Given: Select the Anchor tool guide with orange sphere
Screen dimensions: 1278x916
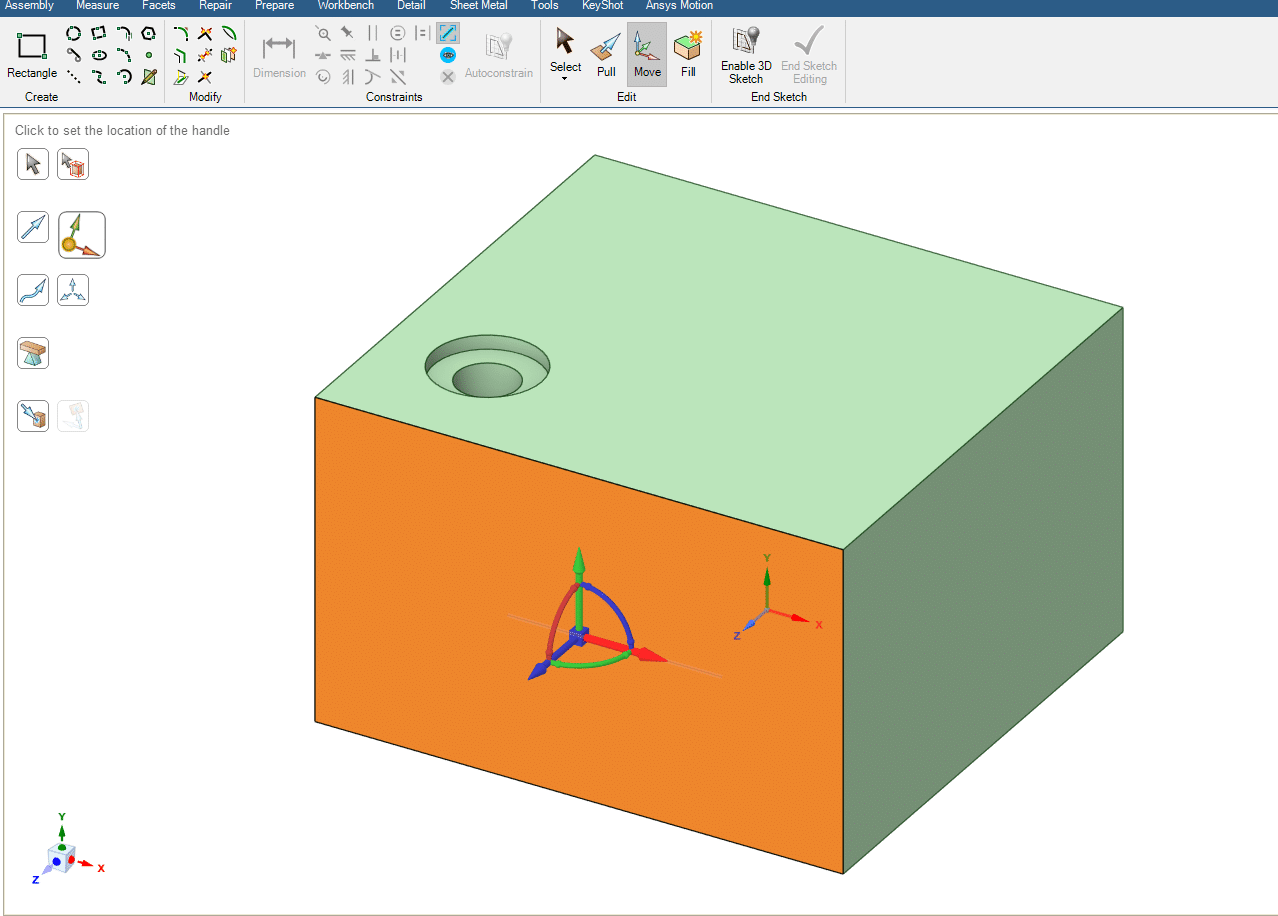Looking at the screenshot, I should [82, 235].
